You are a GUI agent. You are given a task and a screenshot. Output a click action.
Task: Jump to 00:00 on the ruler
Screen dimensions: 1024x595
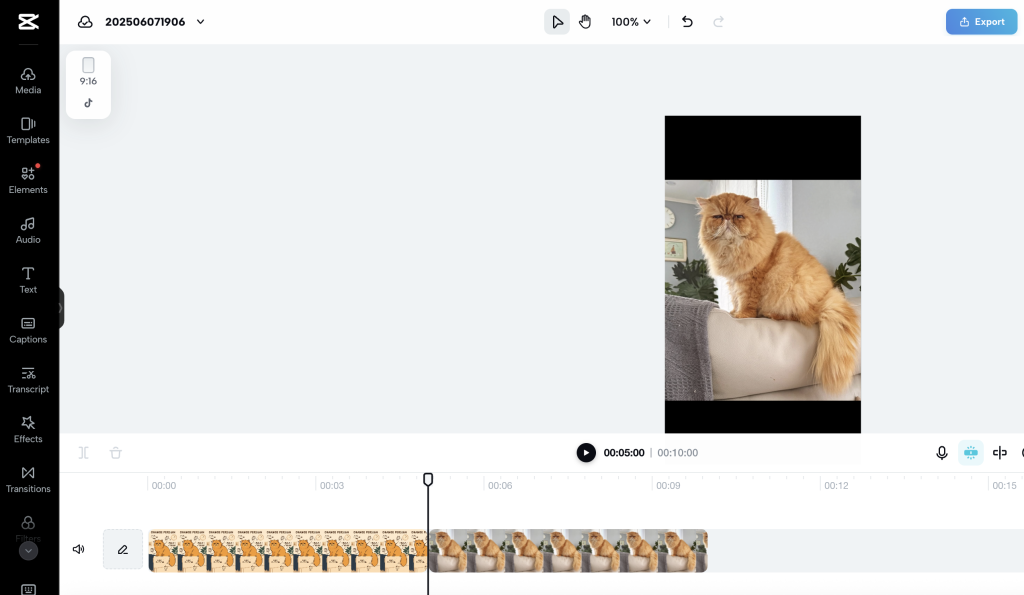(163, 485)
